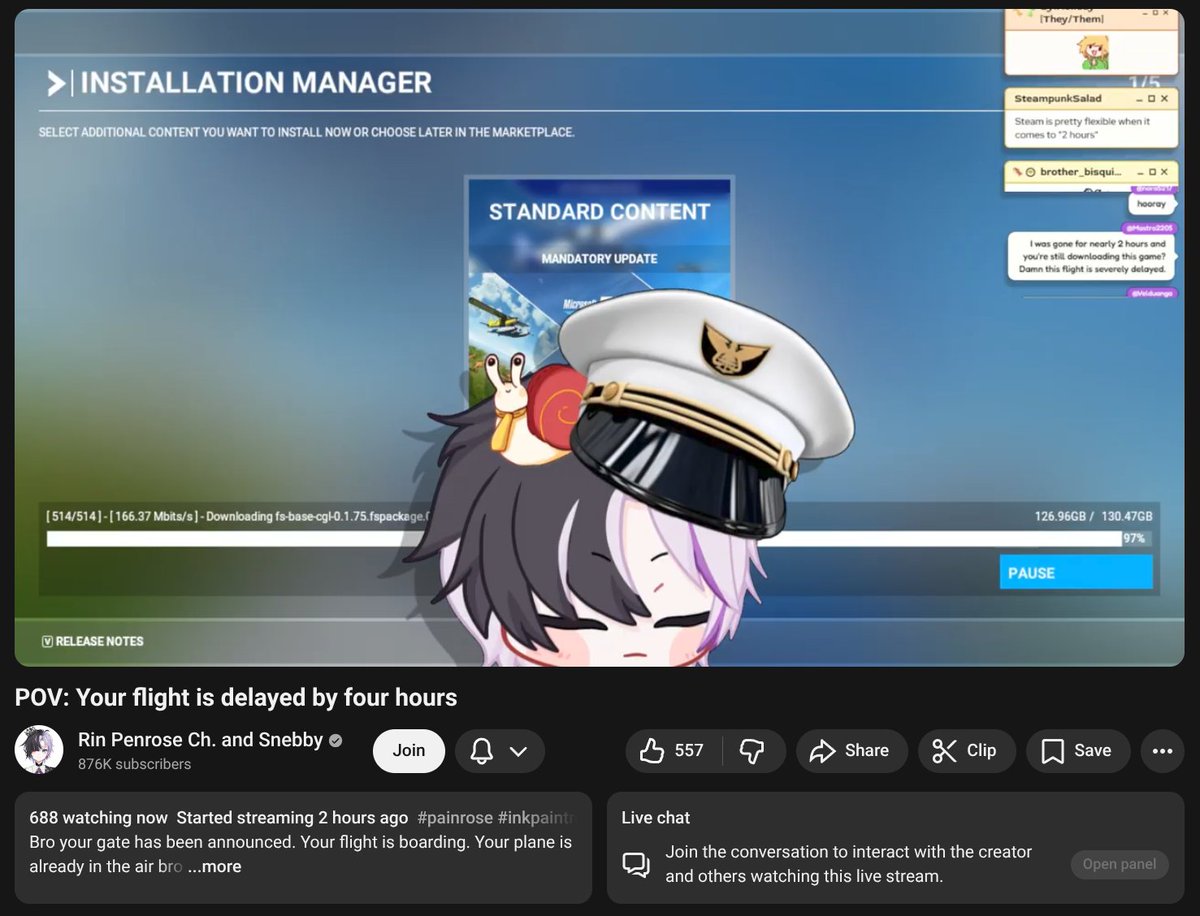Click the download progress bar
1200x916 pixels.
(x=598, y=539)
